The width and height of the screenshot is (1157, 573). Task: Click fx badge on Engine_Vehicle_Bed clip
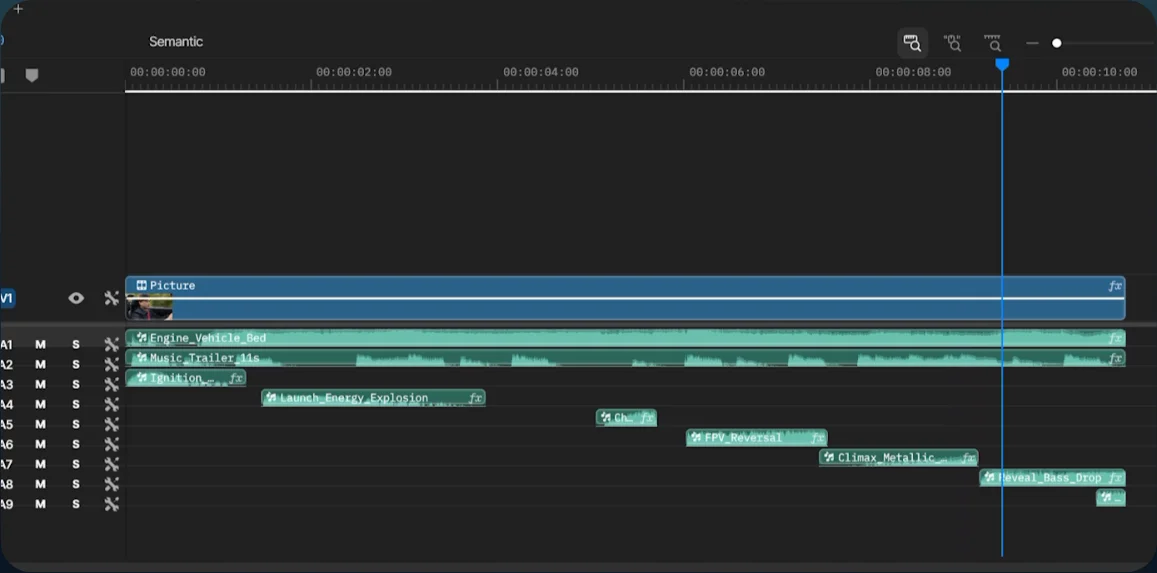[x=1115, y=338]
